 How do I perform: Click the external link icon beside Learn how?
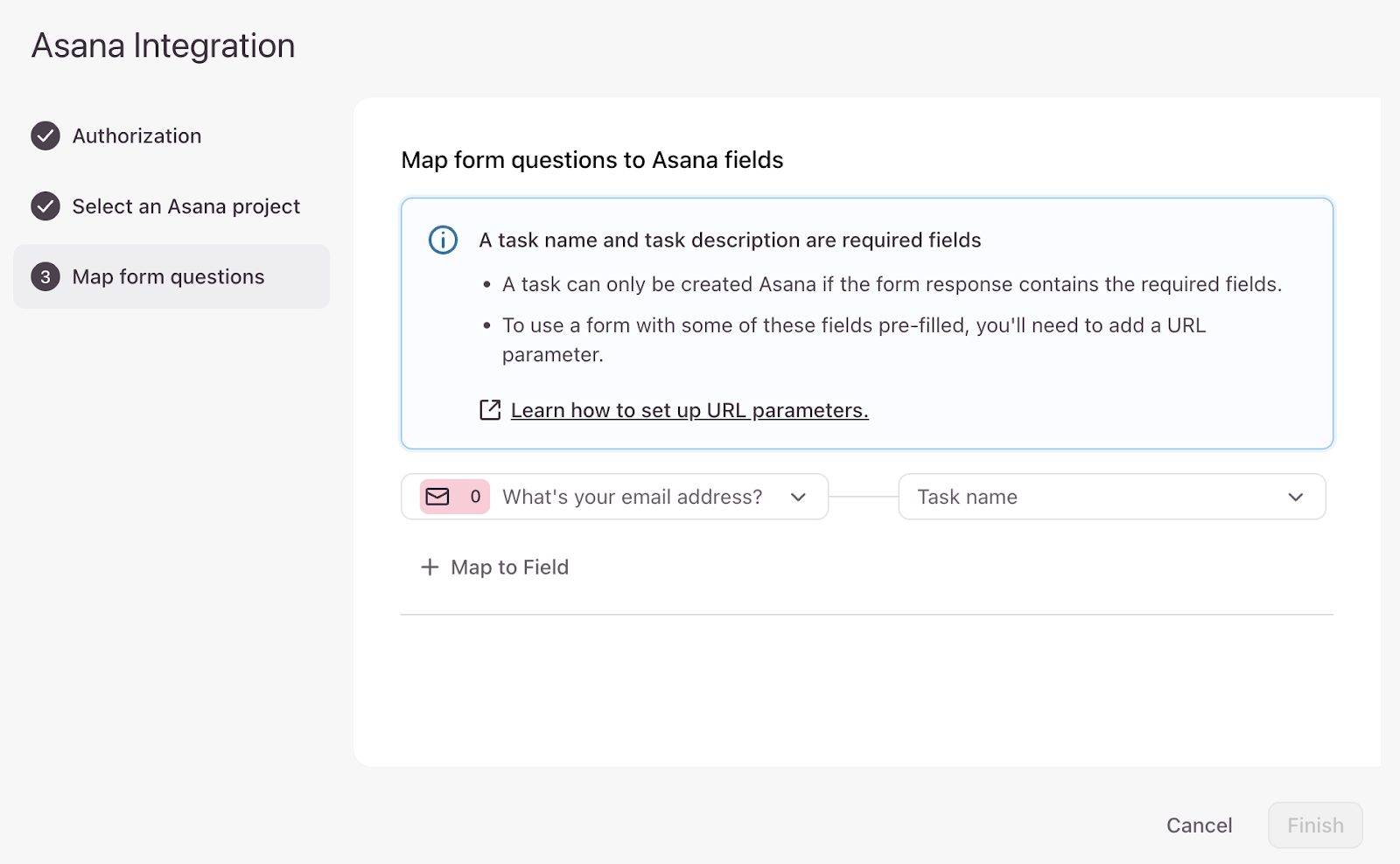(x=490, y=410)
